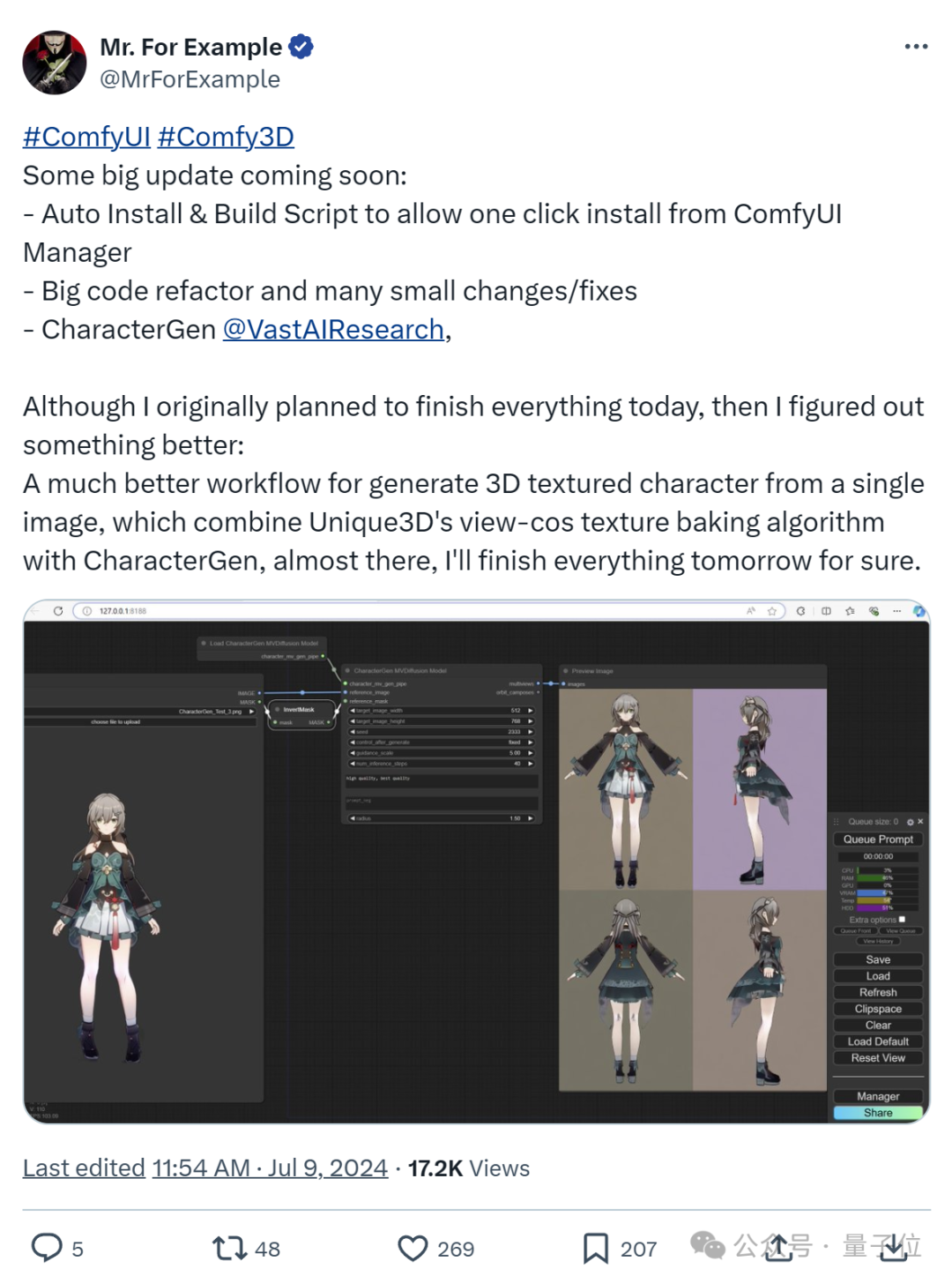
Task: Like the tweet with heart icon
Action: tap(413, 1248)
